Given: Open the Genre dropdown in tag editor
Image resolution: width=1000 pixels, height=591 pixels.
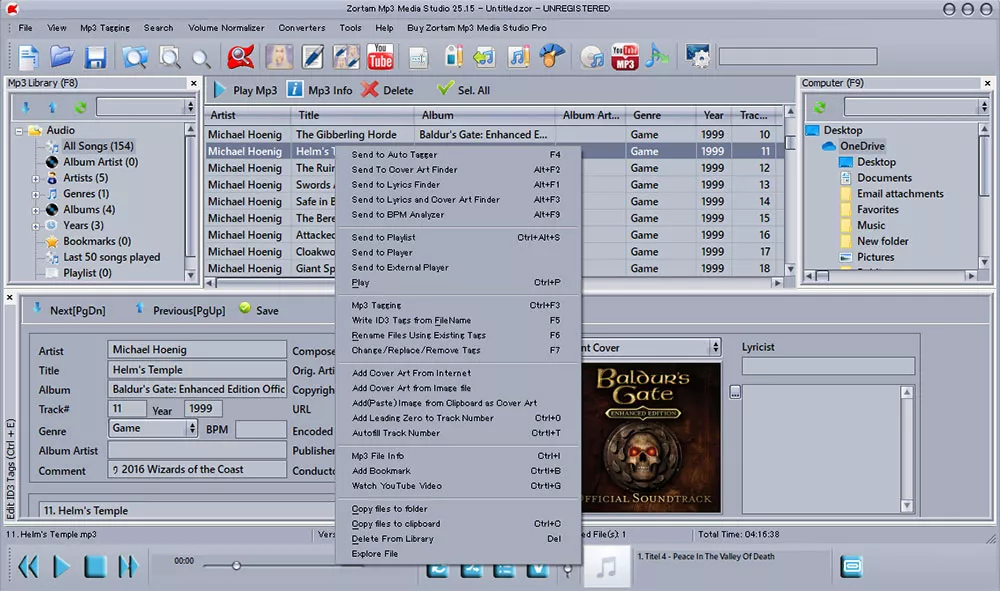Looking at the screenshot, I should [192, 428].
